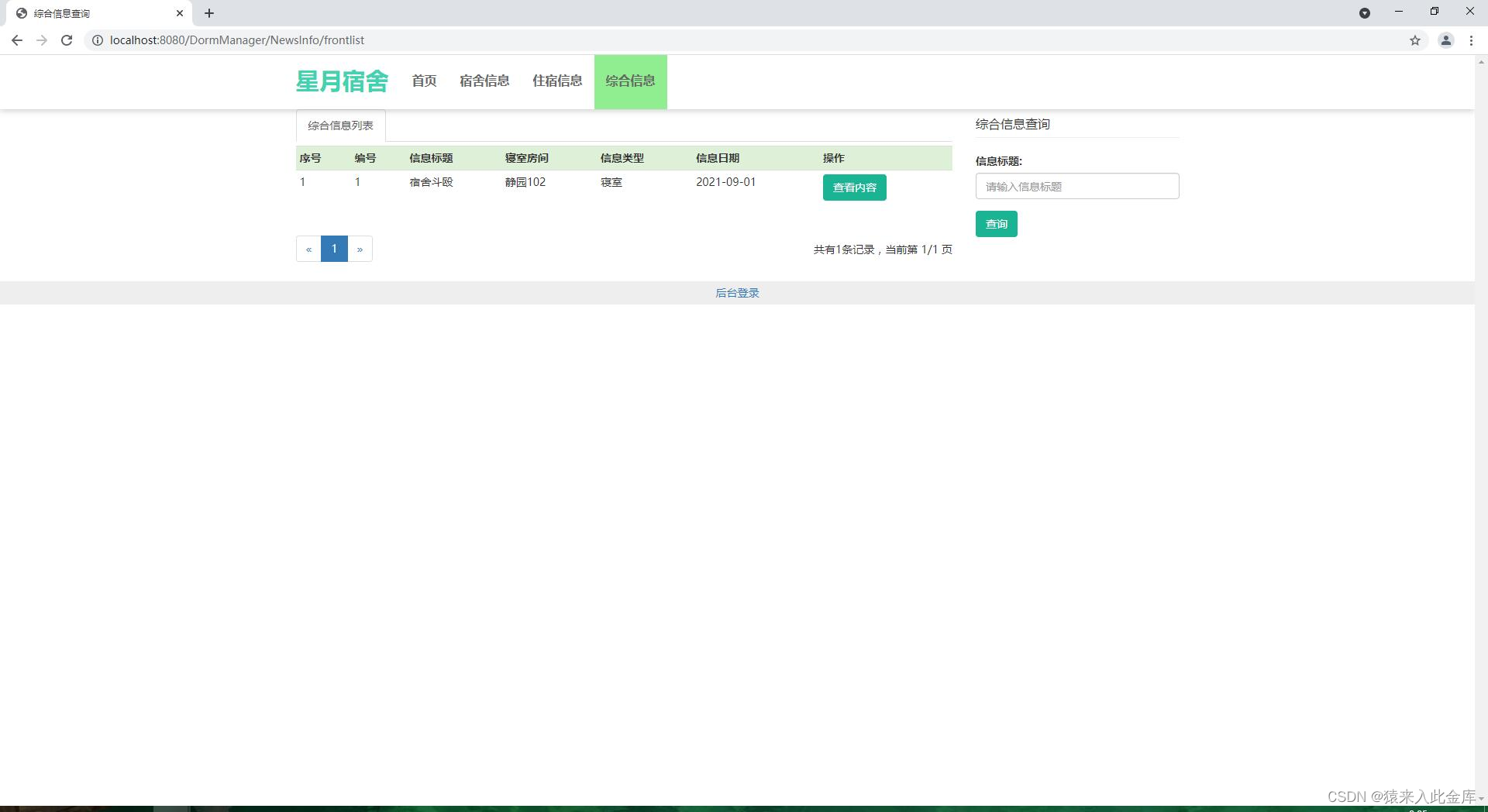Open the 住宿信息 navigation item

557,81
